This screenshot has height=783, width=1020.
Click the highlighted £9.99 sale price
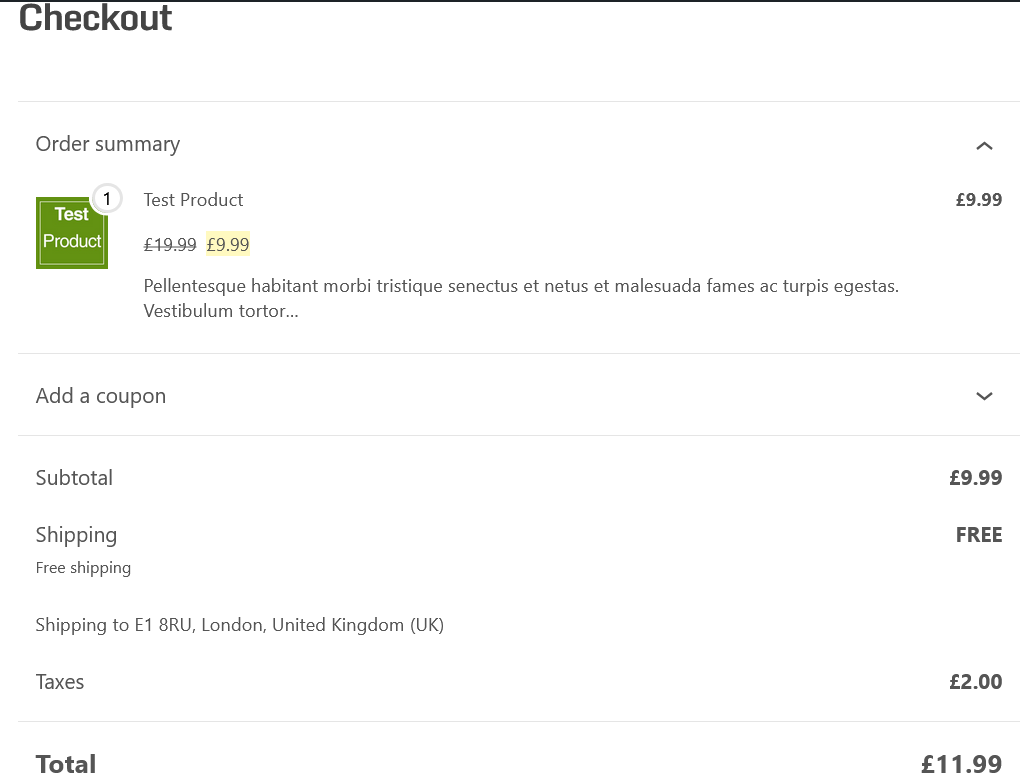(228, 244)
